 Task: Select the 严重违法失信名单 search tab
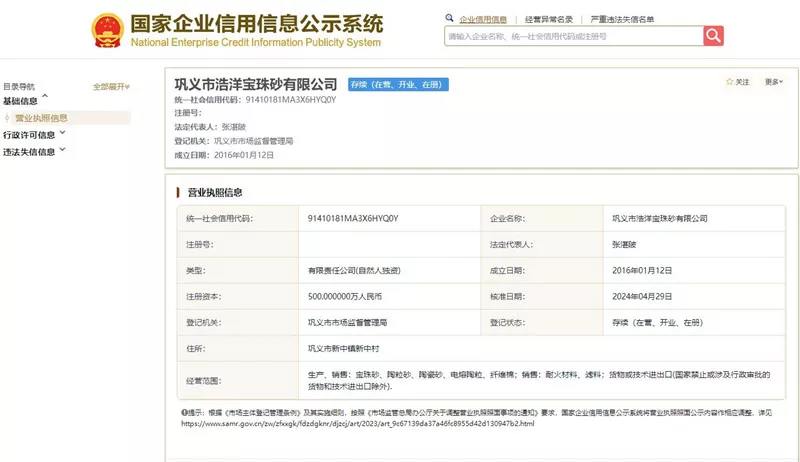click(622, 19)
